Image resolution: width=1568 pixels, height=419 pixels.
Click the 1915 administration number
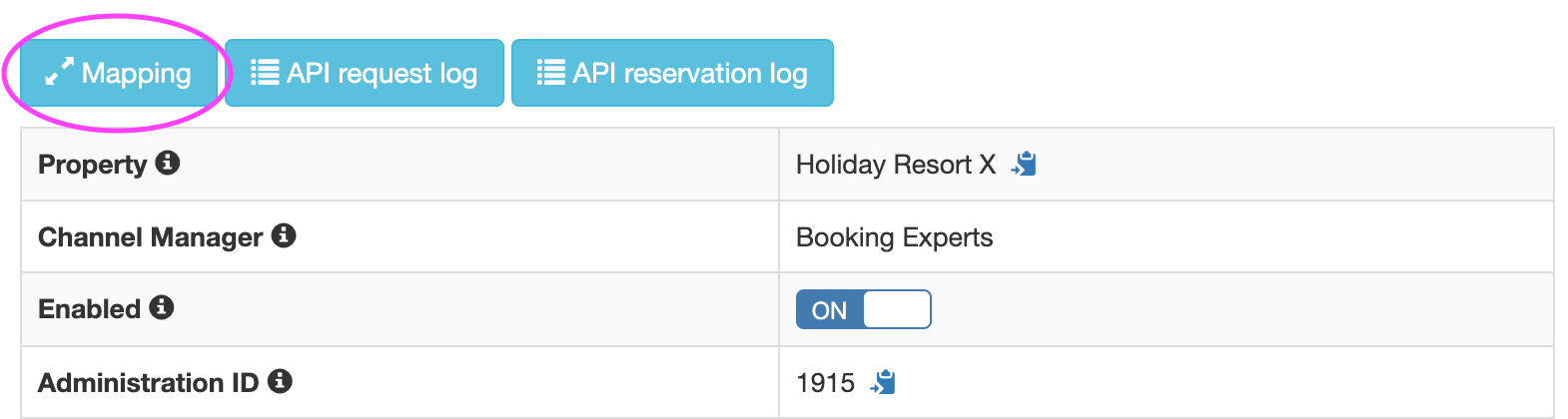pos(826,383)
